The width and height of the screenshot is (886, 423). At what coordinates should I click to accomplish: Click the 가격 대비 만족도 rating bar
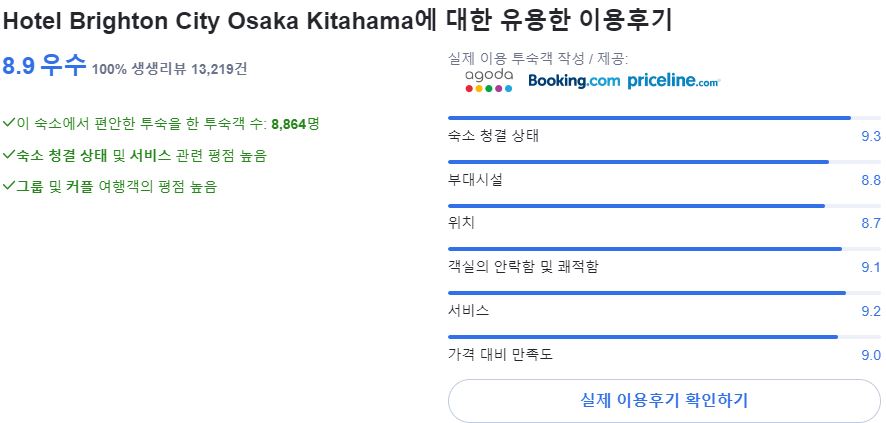(x=664, y=337)
